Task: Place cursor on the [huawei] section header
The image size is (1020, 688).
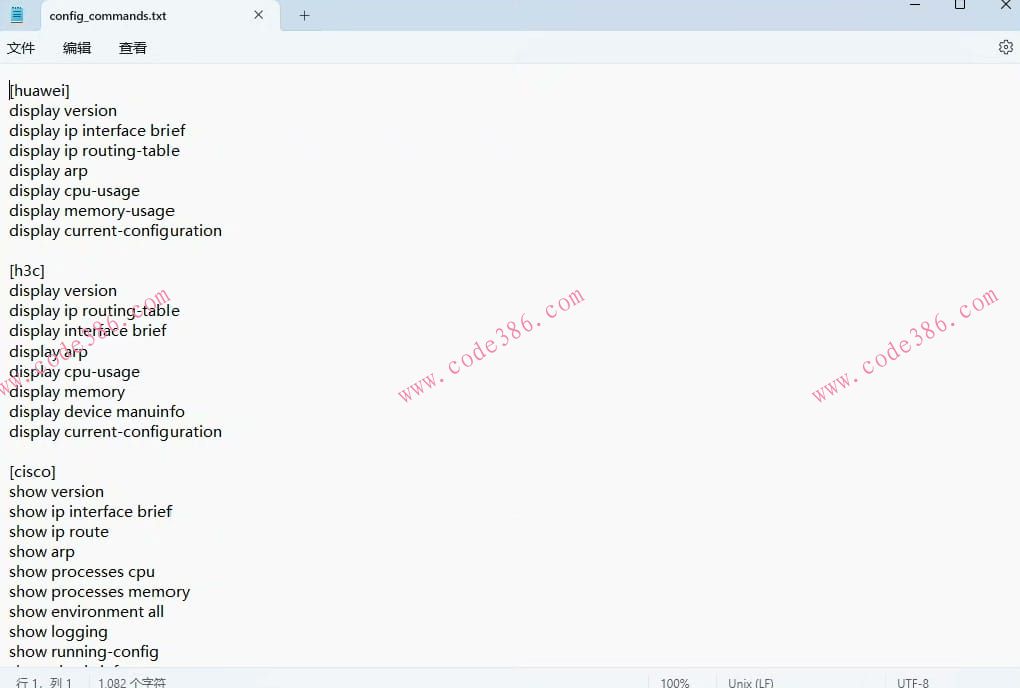Action: (40, 90)
